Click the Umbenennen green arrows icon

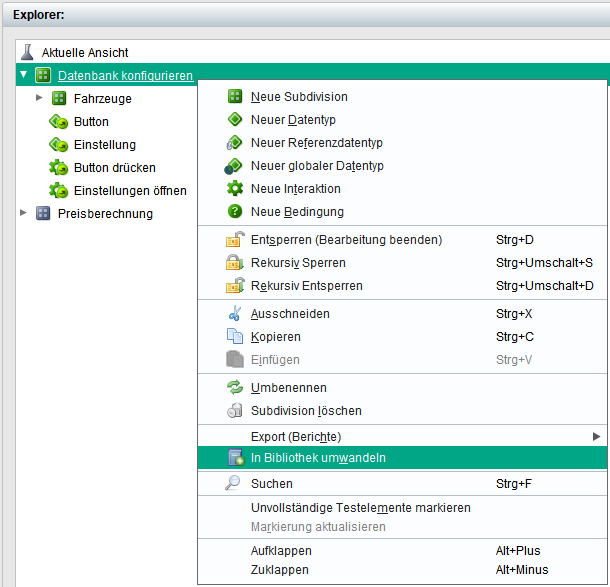(235, 387)
